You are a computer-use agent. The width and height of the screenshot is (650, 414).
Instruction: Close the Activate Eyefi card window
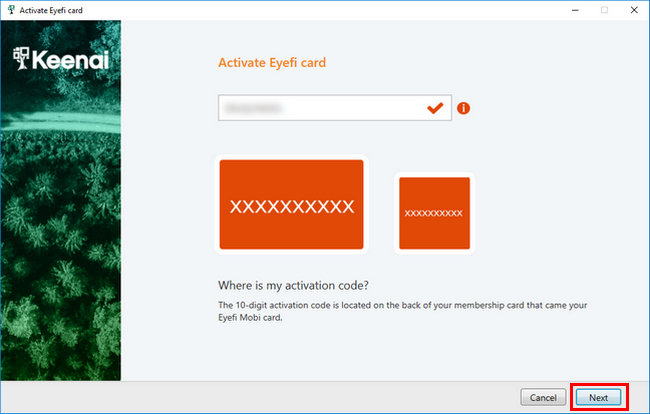tap(634, 10)
